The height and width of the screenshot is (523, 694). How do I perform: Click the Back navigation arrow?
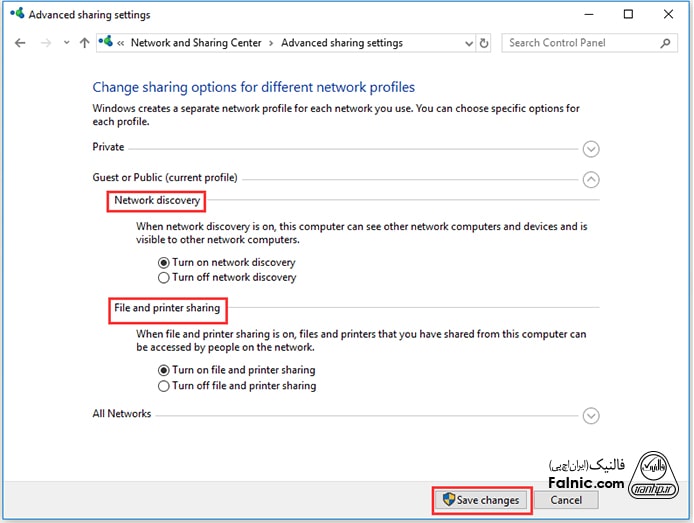click(20, 43)
